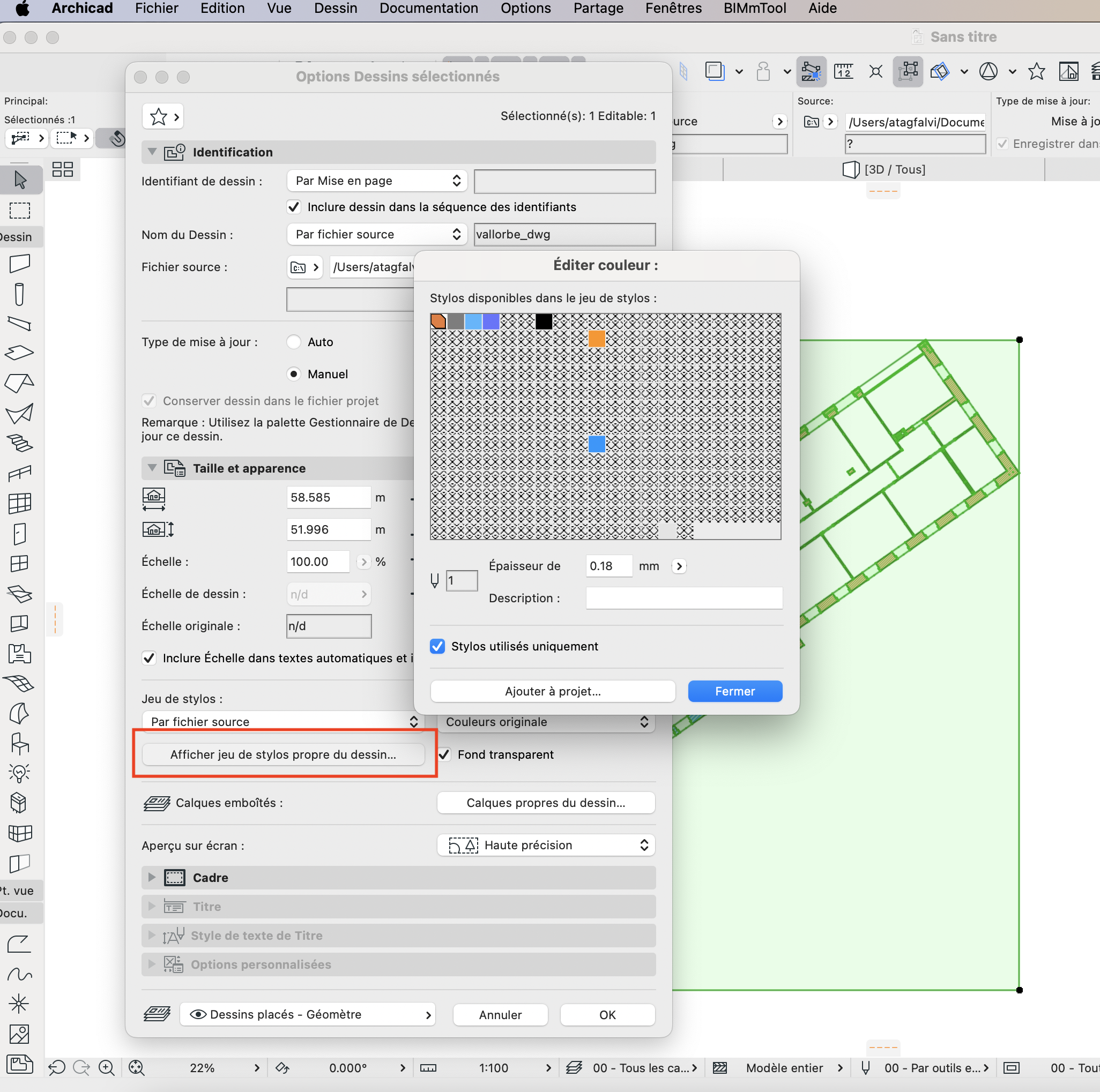Toggle the Fond transparent checkbox
The height and width of the screenshot is (1092, 1100).
point(444,754)
